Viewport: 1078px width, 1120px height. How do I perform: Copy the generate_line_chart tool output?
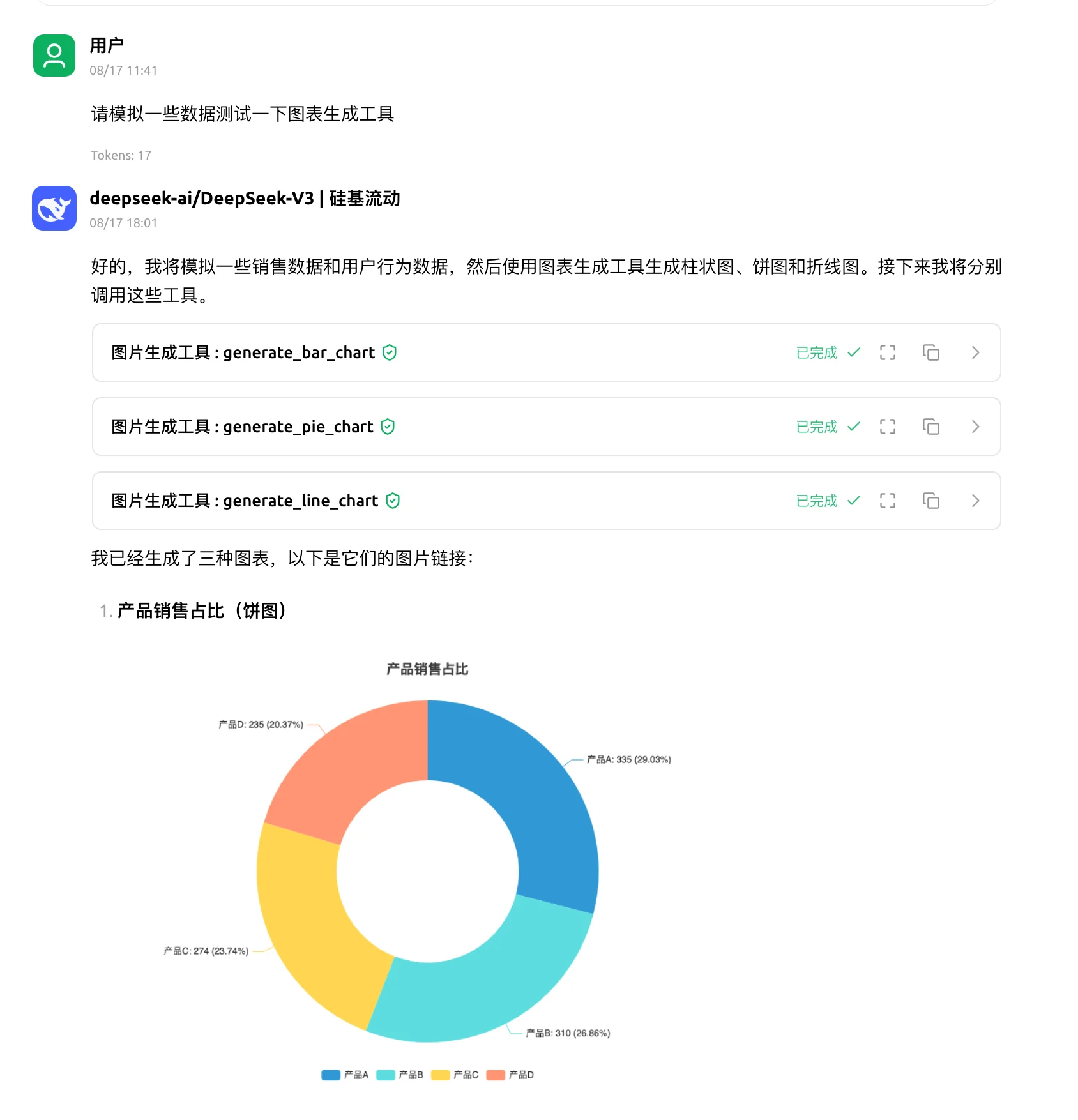(x=931, y=501)
